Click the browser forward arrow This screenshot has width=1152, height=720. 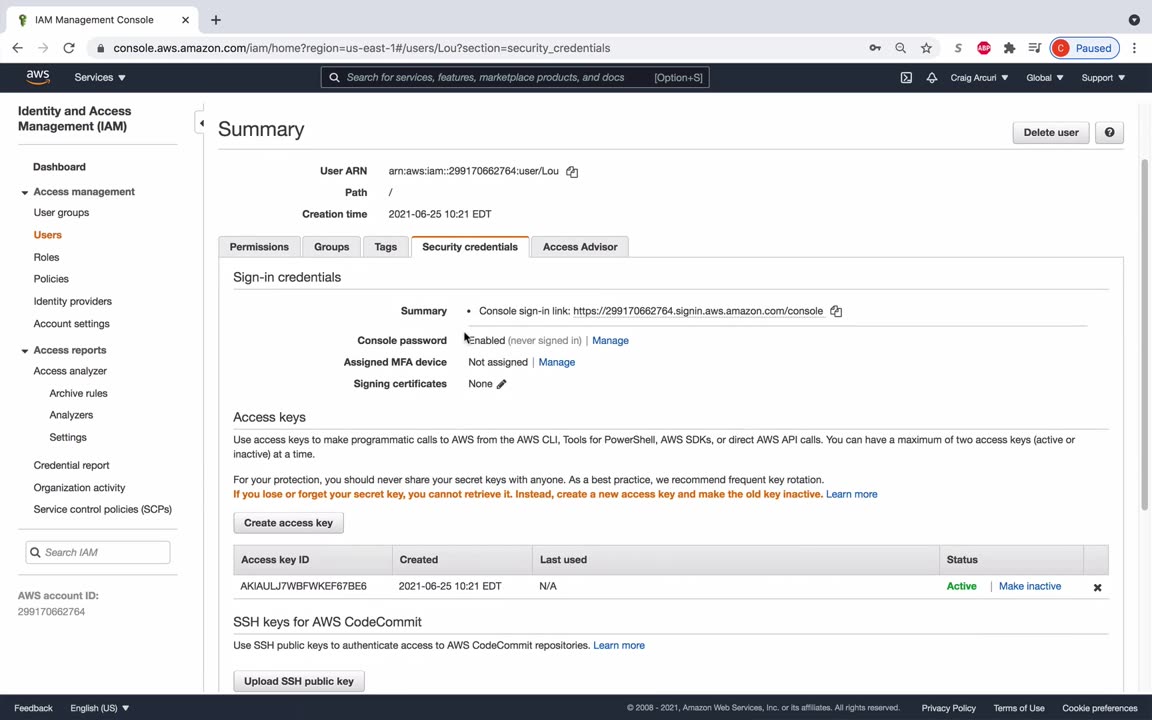click(x=43, y=48)
